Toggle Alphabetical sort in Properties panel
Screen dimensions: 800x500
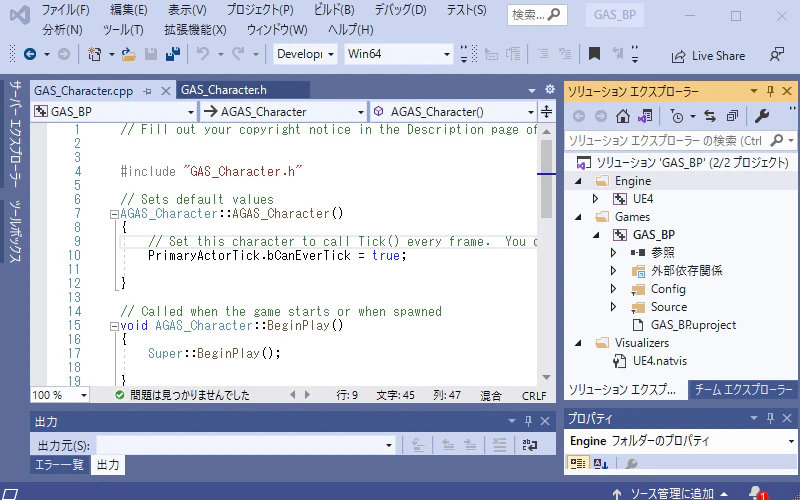coord(600,463)
